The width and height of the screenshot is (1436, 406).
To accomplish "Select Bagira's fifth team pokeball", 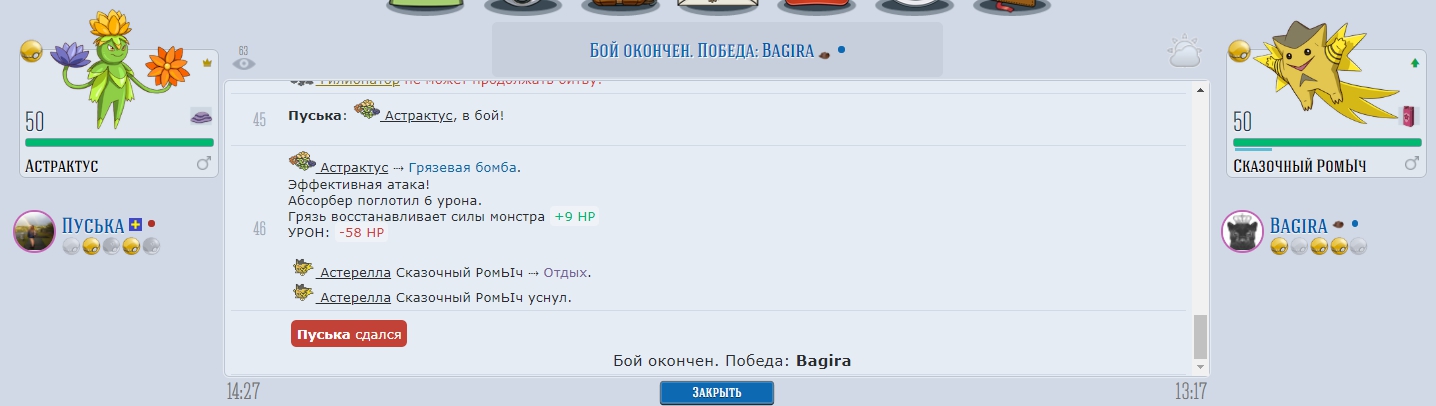I will [1359, 246].
